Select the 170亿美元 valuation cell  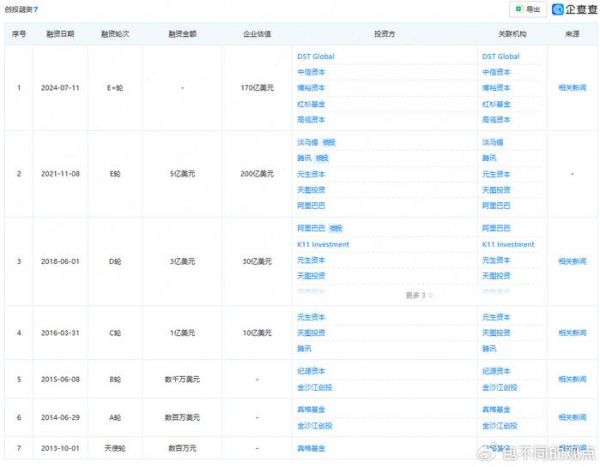pos(257,88)
